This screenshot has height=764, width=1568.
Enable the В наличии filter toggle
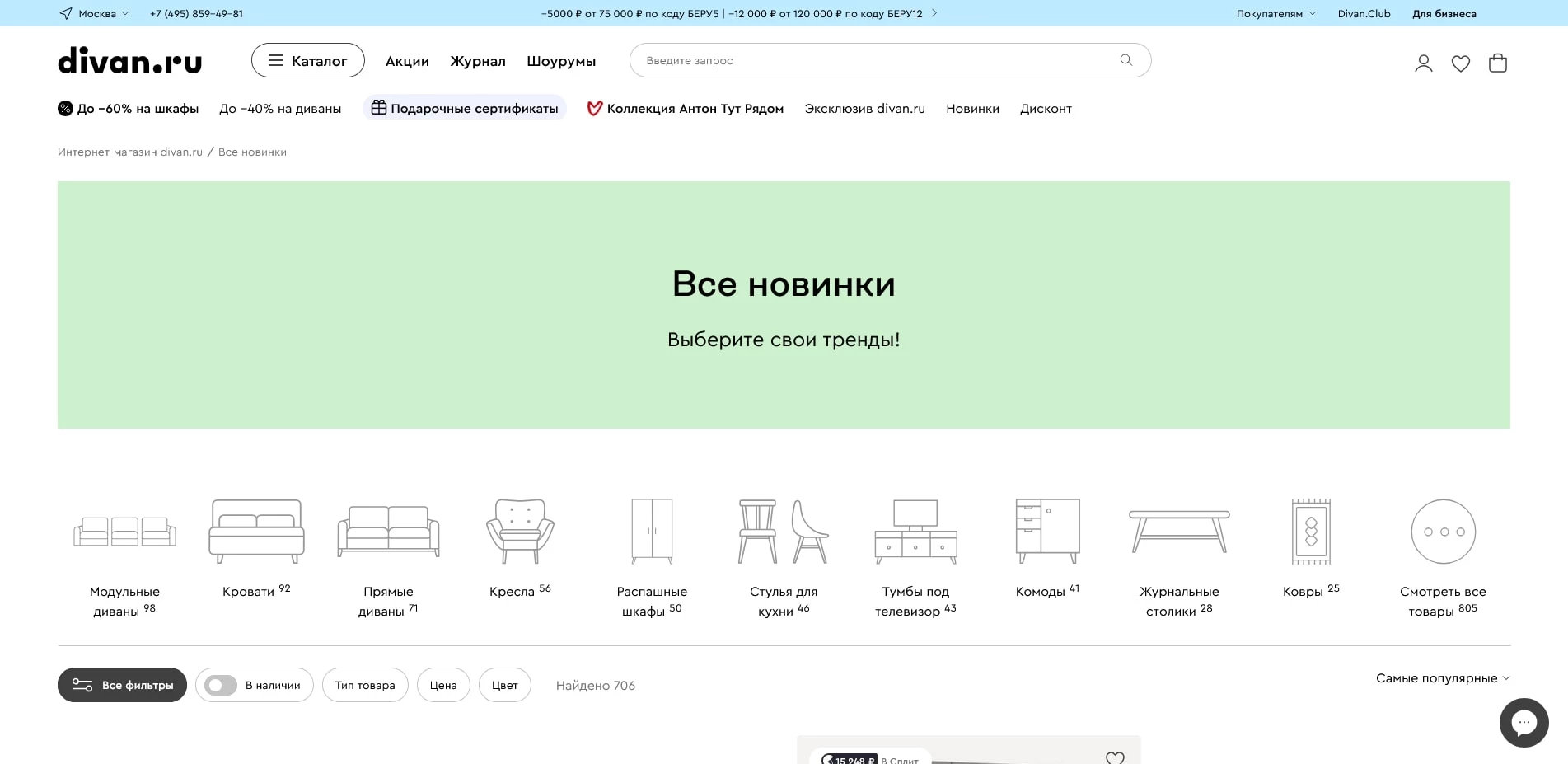coord(219,685)
